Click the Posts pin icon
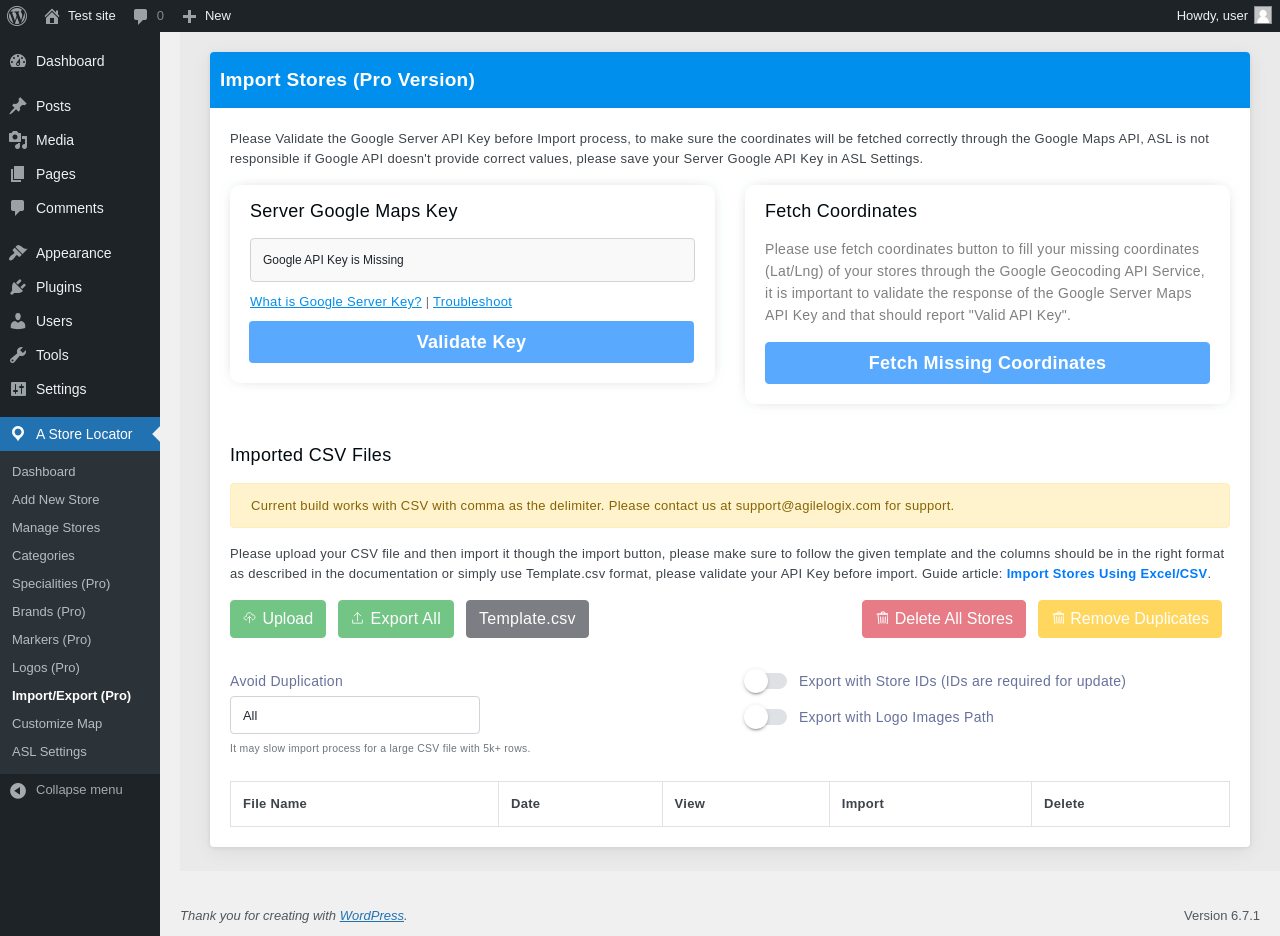1280x936 pixels. pos(18,106)
